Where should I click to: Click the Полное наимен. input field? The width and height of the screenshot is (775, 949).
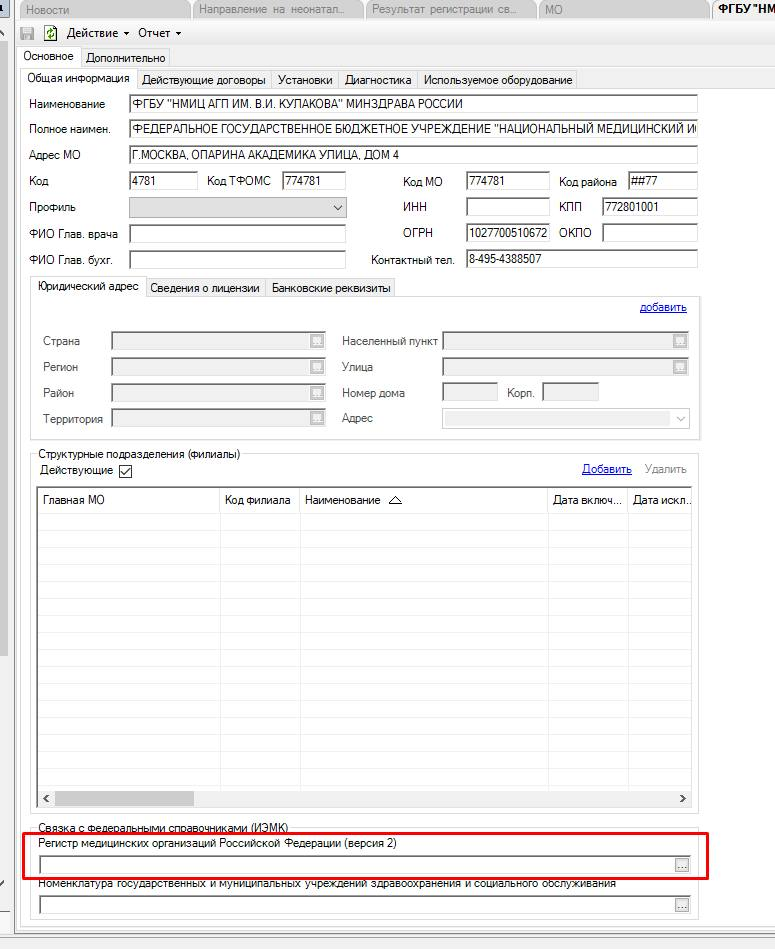click(413, 129)
